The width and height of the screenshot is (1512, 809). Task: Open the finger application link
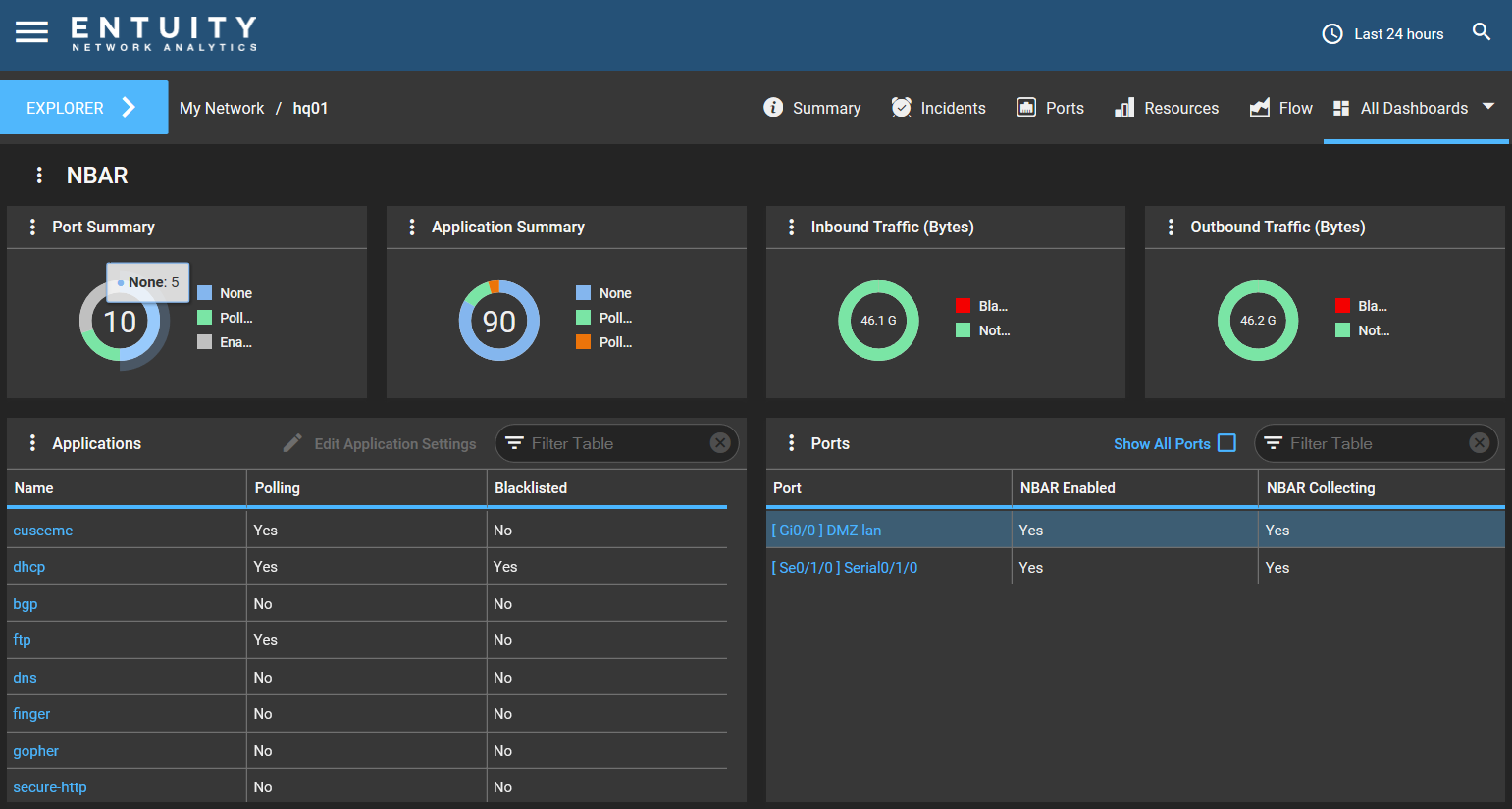click(31, 714)
